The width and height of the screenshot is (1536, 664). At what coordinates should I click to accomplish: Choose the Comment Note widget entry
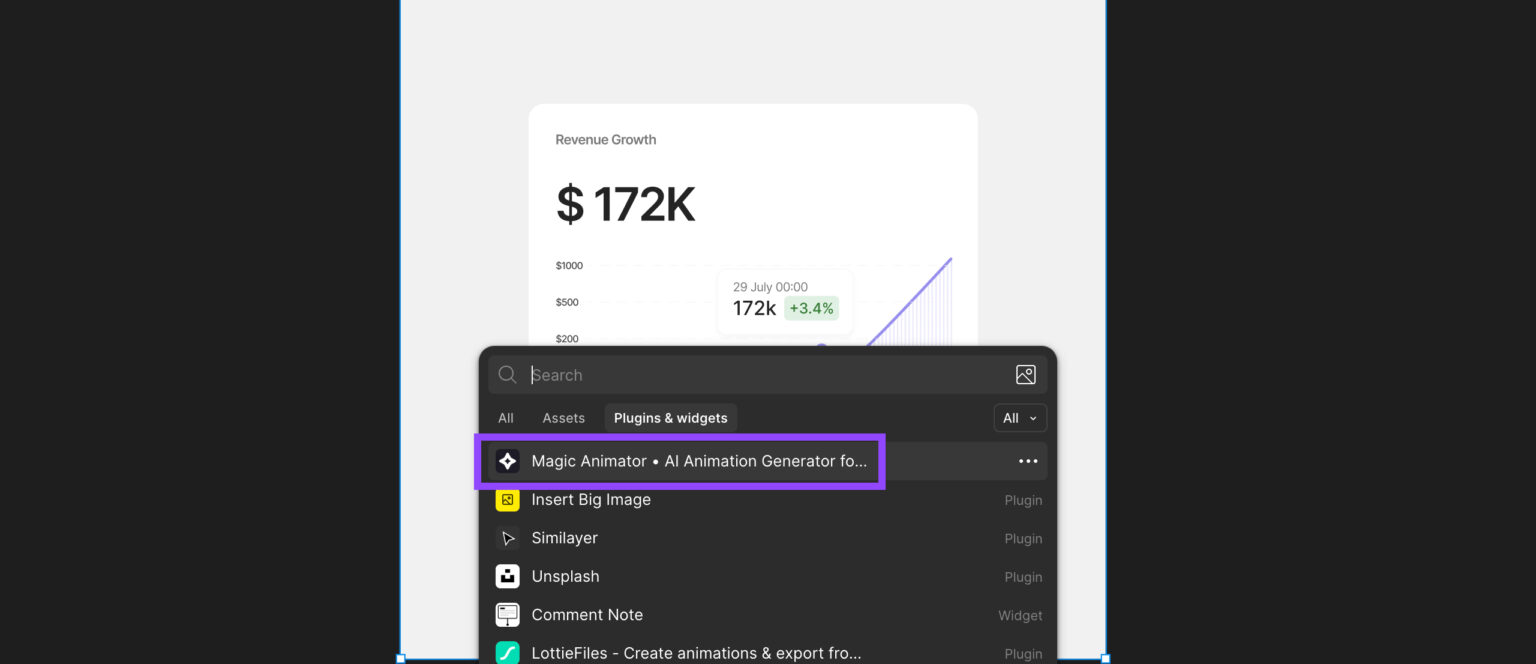coord(587,615)
